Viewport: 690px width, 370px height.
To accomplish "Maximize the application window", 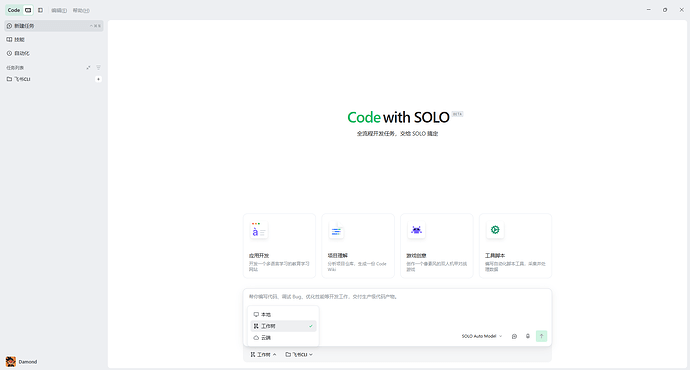I will (x=665, y=10).
